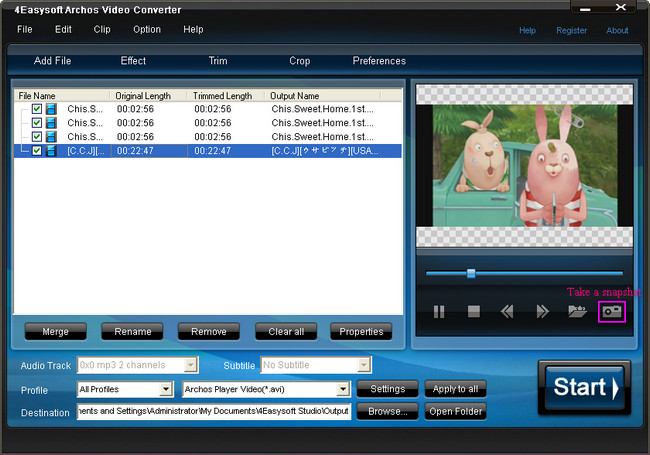Uncheck the second Chis.S file checkbox

[x=37, y=123]
